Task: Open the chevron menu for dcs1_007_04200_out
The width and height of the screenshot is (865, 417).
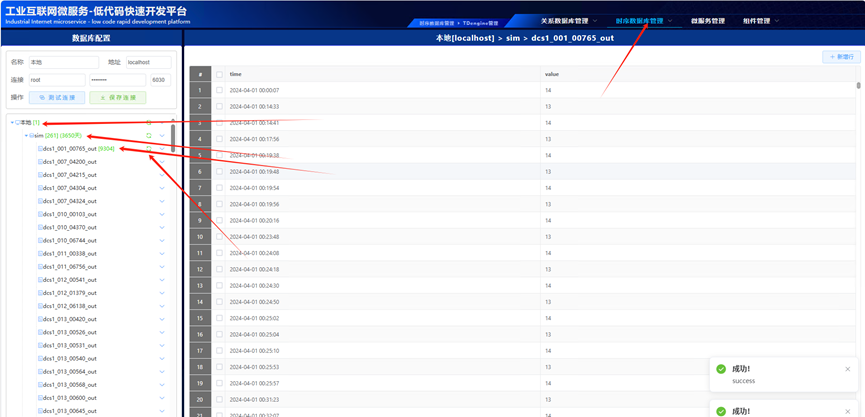Action: pos(162,162)
